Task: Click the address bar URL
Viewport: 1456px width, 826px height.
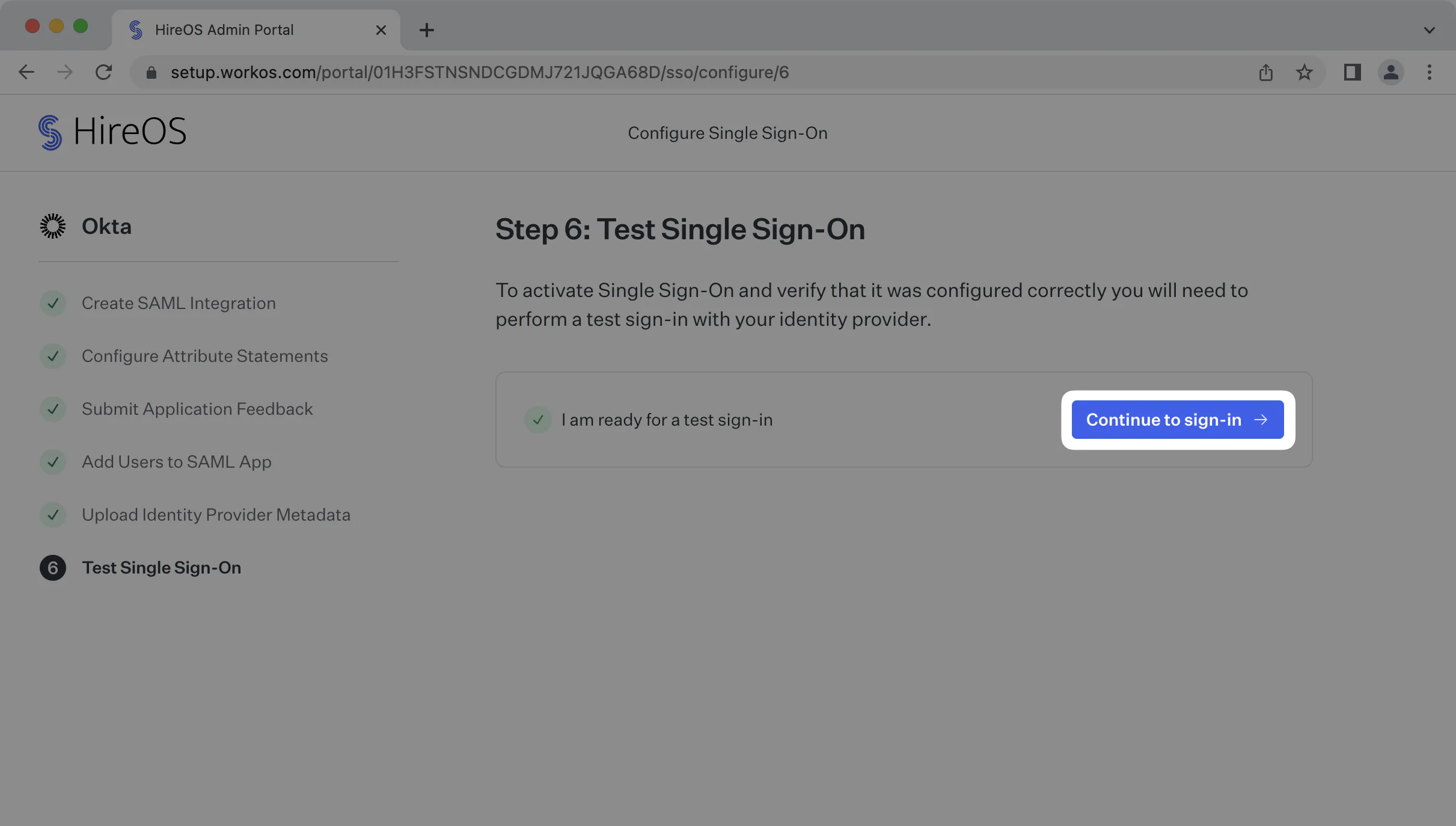Action: click(x=480, y=72)
